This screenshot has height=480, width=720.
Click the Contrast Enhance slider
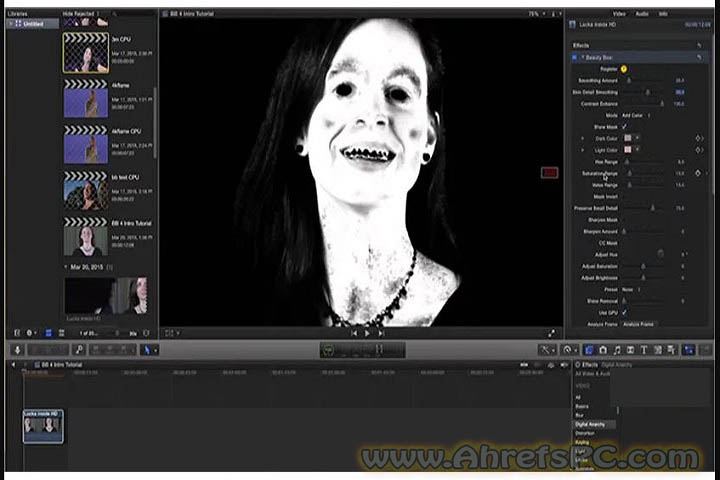pyautogui.click(x=645, y=104)
